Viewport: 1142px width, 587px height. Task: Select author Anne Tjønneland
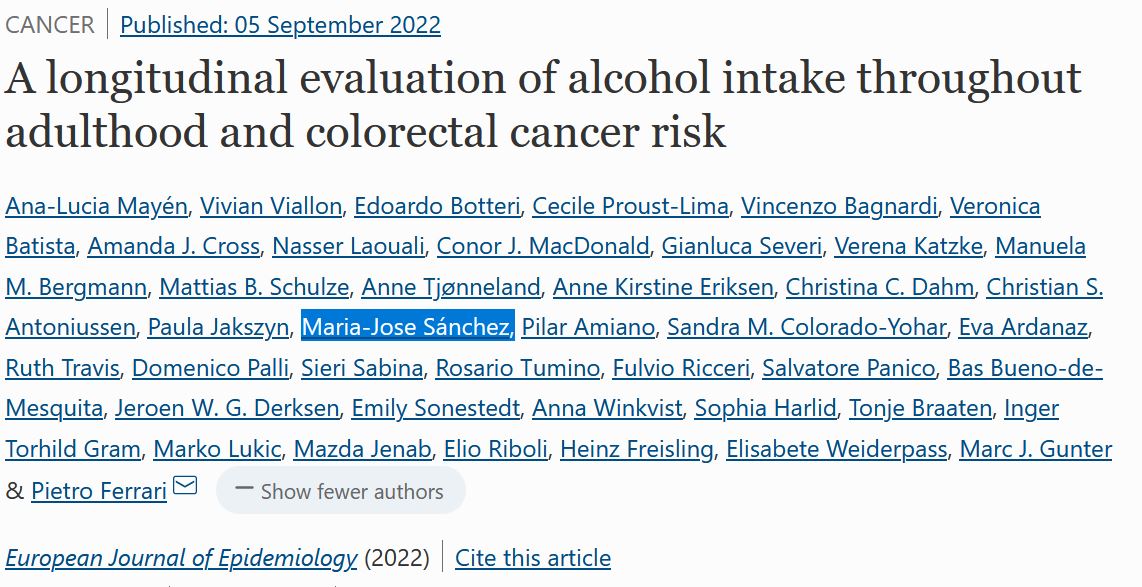(x=450, y=287)
